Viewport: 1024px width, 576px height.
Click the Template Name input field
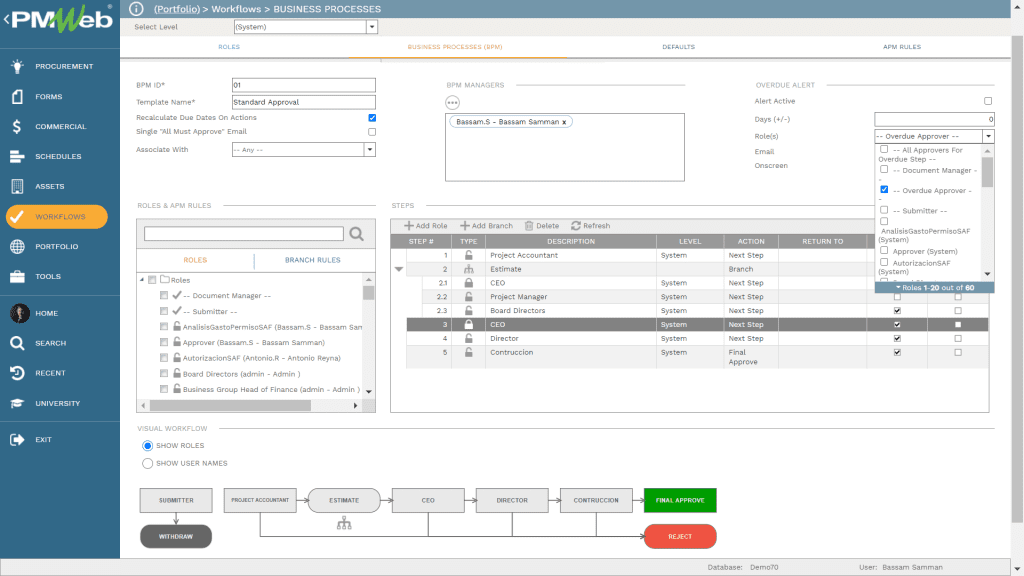pos(304,102)
